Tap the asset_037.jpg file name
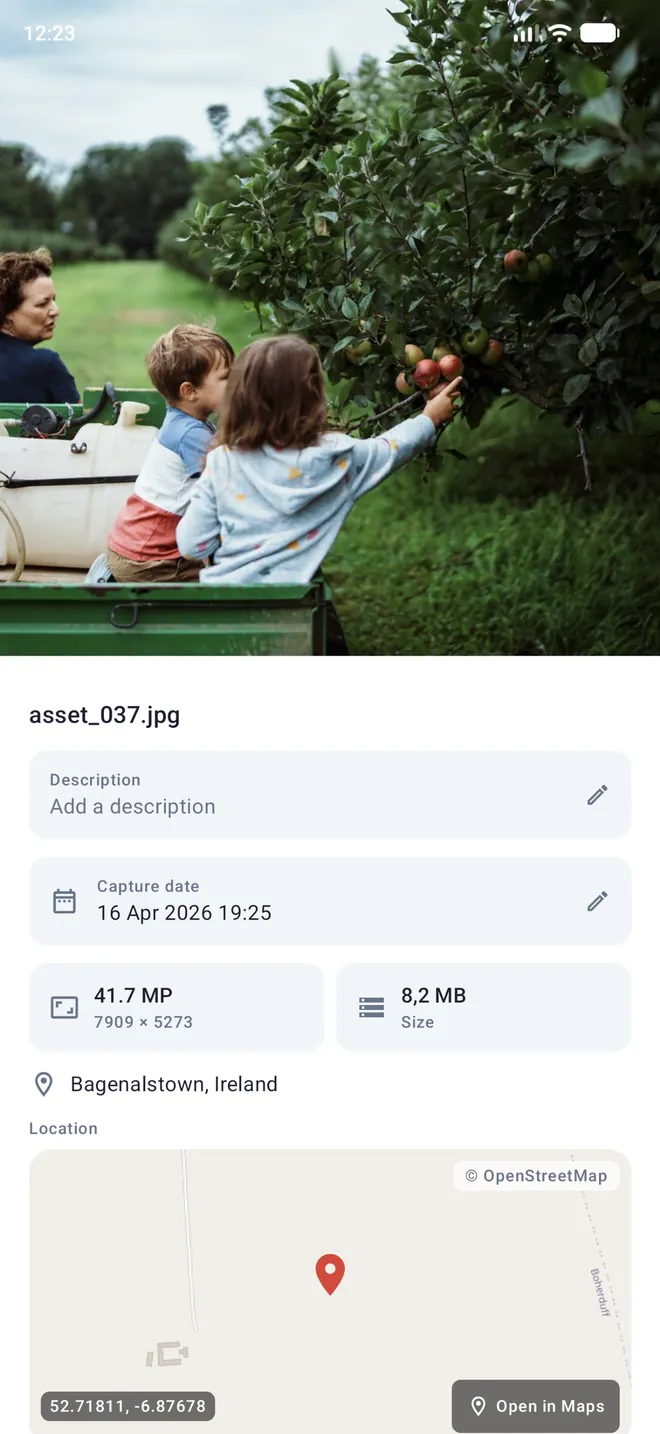Screen dimensions: 660x1434 105,715
